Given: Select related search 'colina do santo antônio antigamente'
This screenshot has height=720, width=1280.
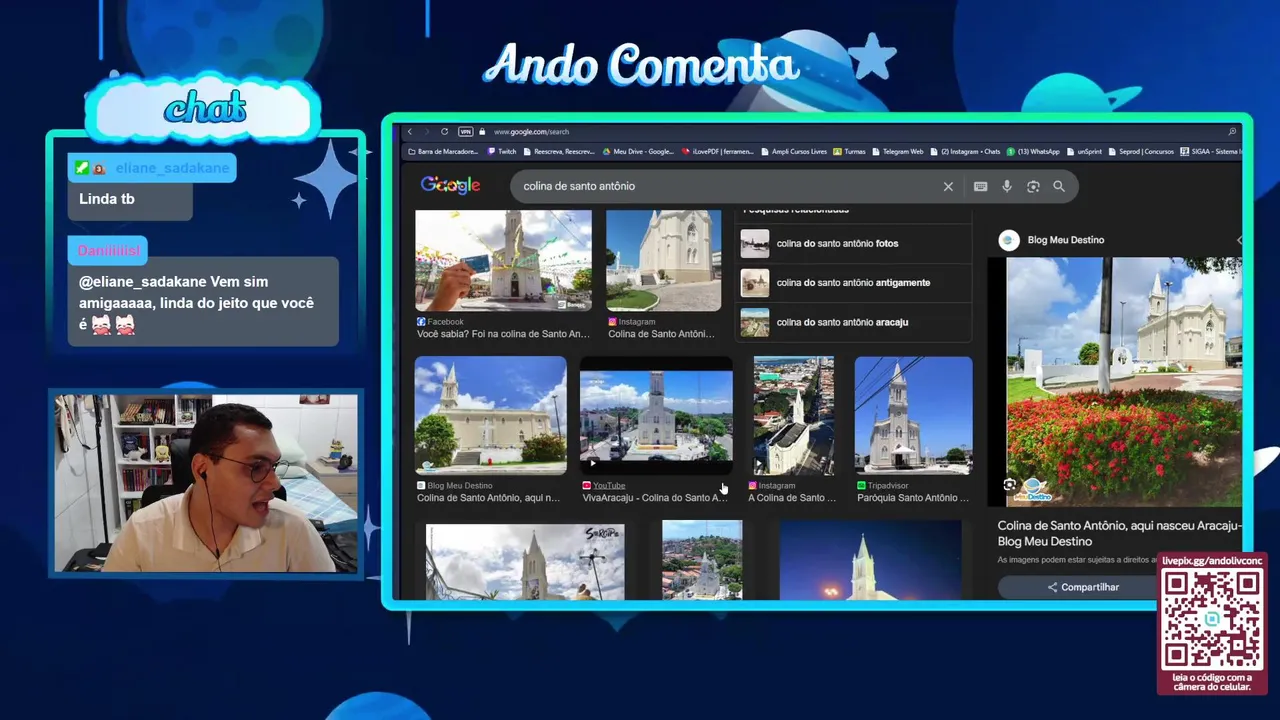Looking at the screenshot, I should click(854, 282).
